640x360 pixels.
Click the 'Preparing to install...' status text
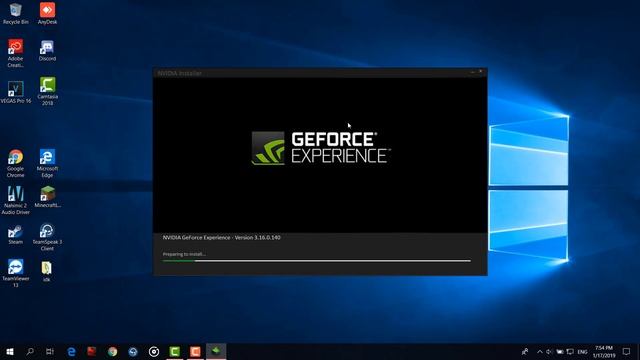[184, 254]
